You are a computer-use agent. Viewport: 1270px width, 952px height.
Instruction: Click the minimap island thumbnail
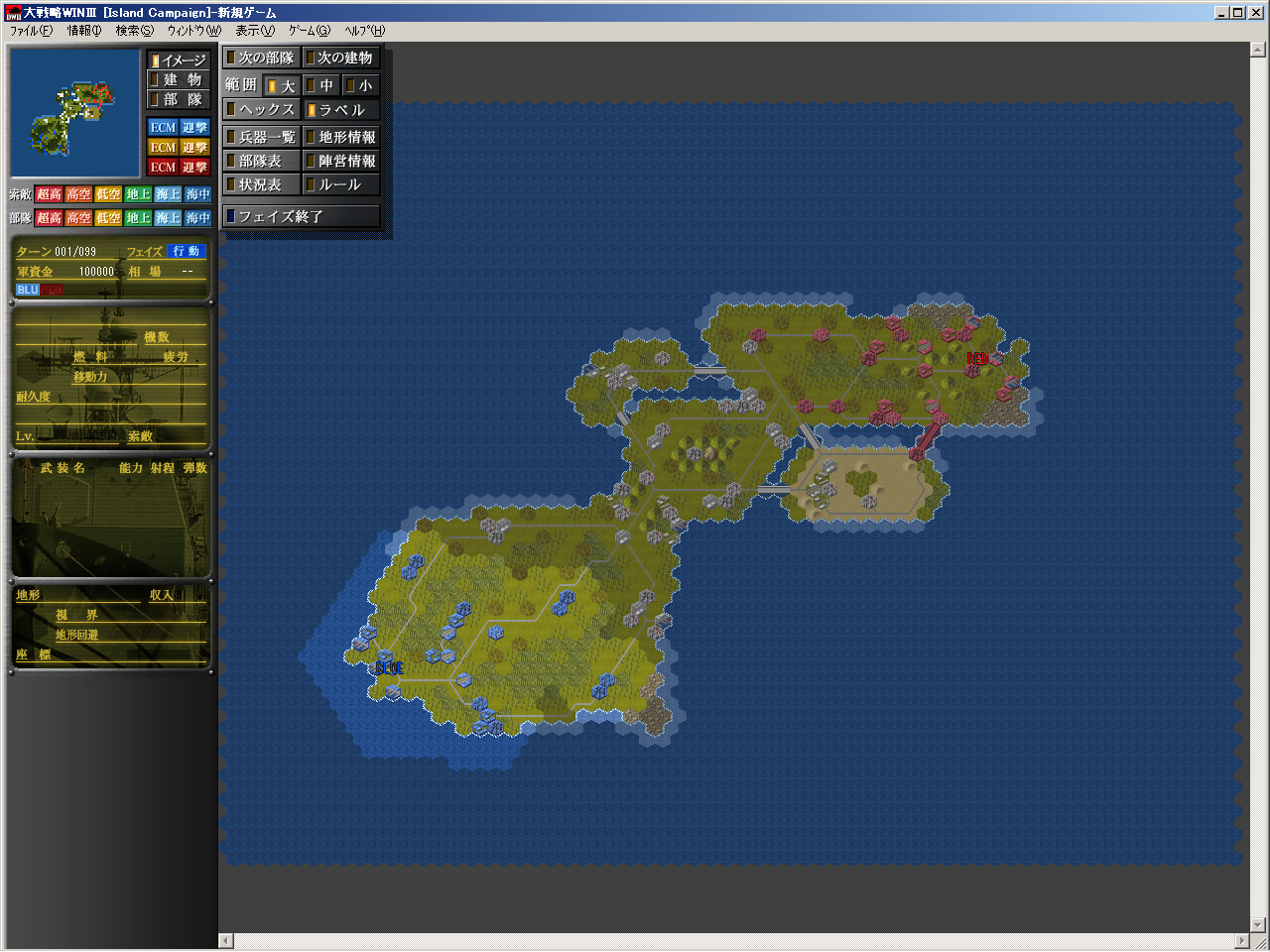point(74,113)
